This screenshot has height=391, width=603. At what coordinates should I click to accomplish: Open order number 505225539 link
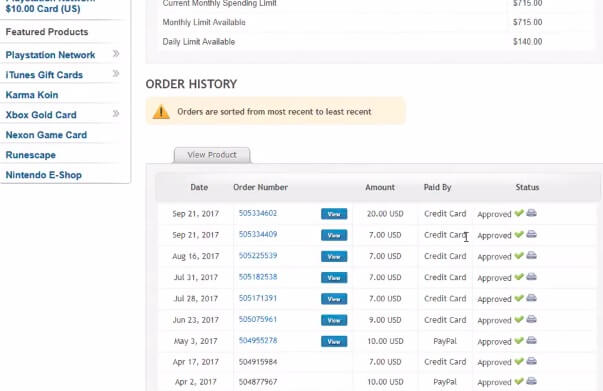tap(258, 255)
